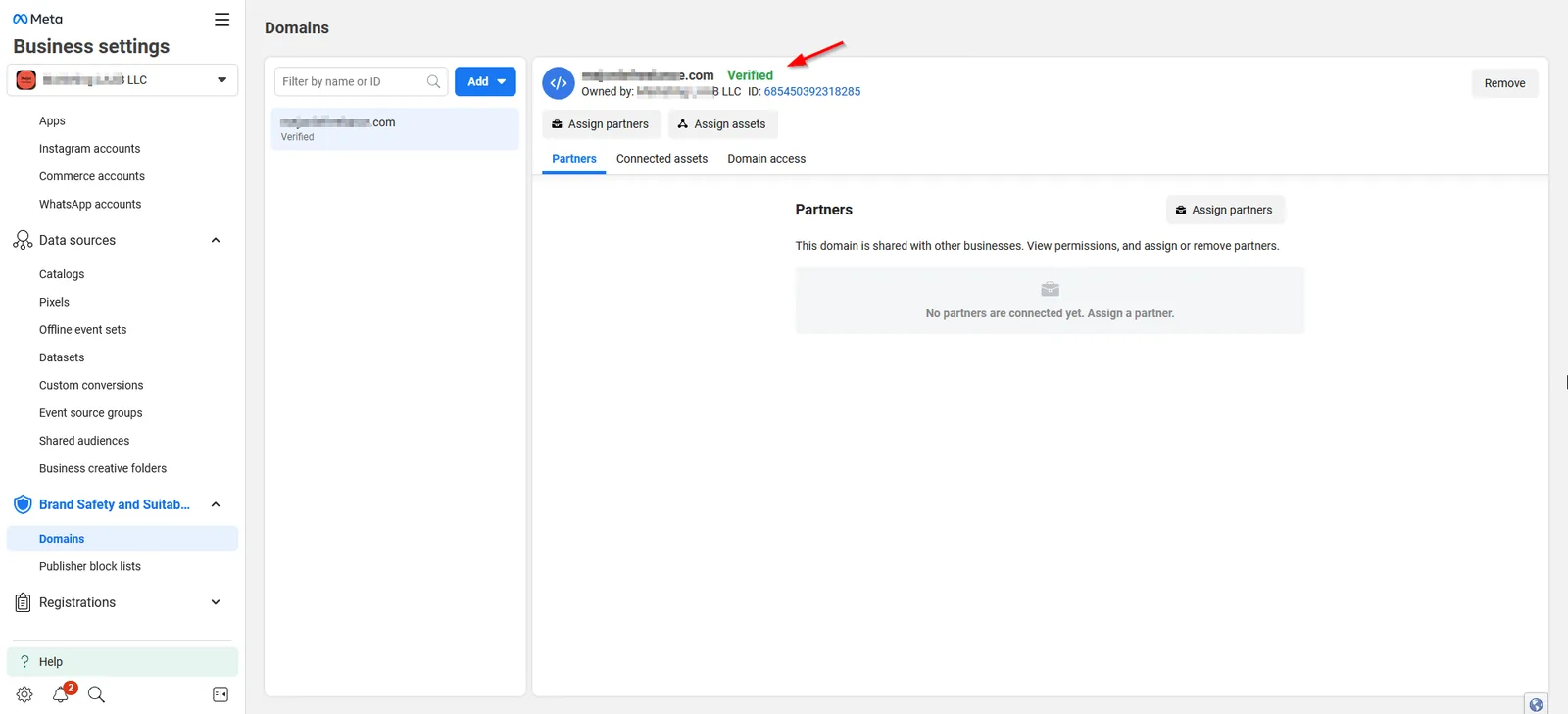Screen dimensions: 1568x714
Task: Click Assign partners under the domain name
Action: [x=601, y=124]
